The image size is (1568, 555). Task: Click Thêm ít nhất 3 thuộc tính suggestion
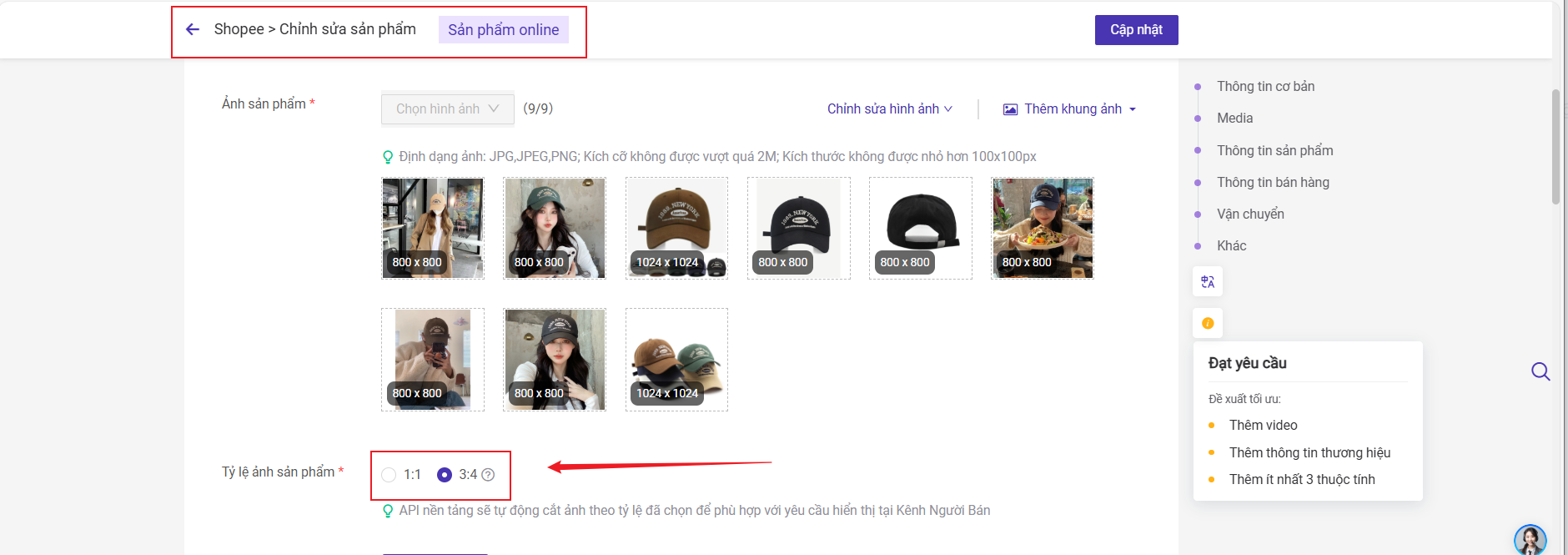(x=1302, y=479)
